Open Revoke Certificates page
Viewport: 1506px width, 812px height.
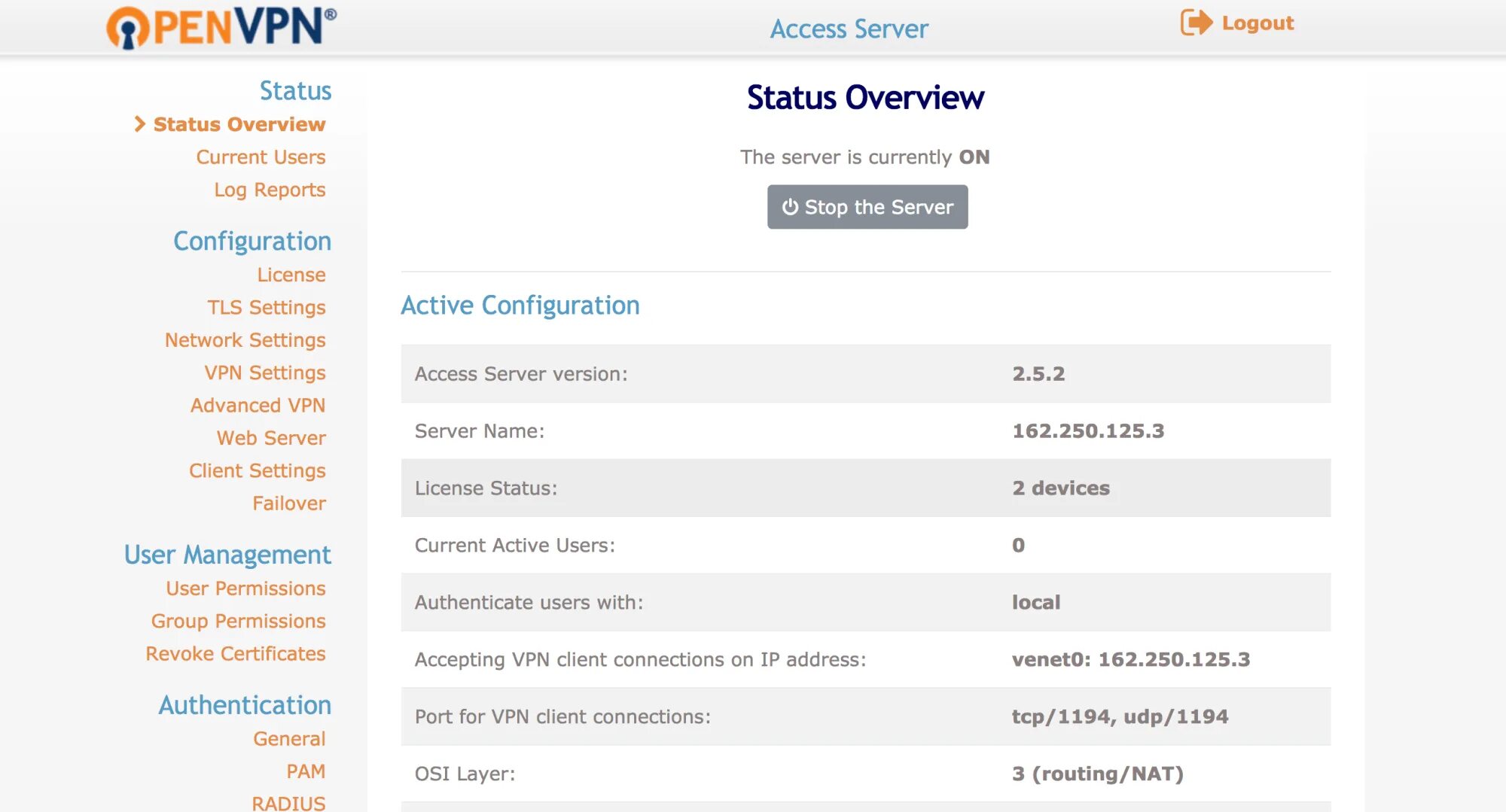235,654
